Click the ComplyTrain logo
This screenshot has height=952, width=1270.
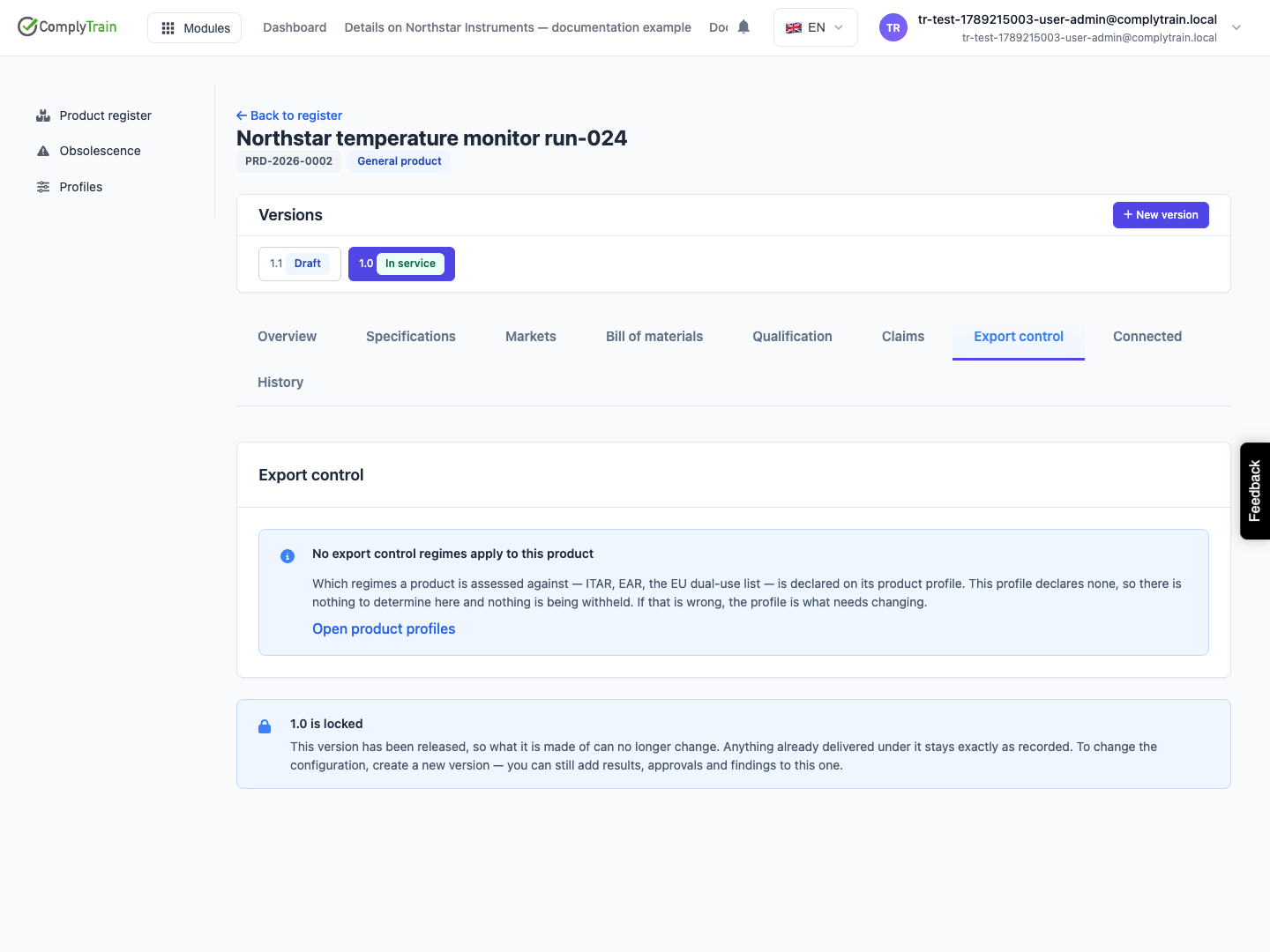point(67,26)
